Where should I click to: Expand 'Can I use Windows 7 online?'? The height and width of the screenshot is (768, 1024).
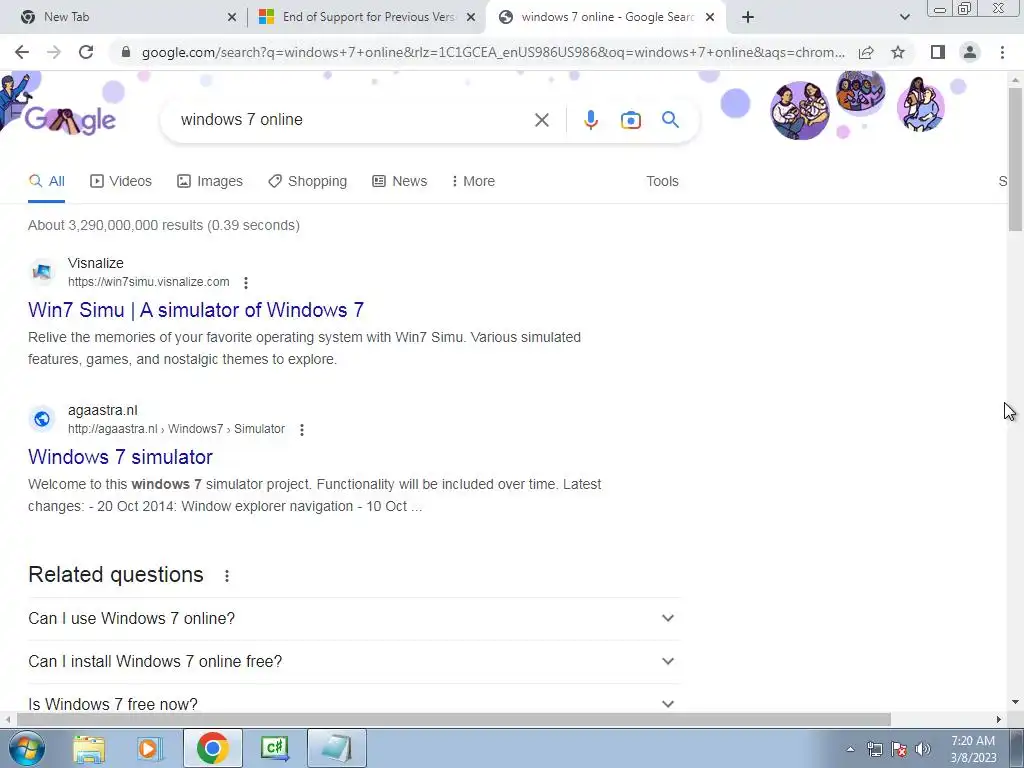353,618
